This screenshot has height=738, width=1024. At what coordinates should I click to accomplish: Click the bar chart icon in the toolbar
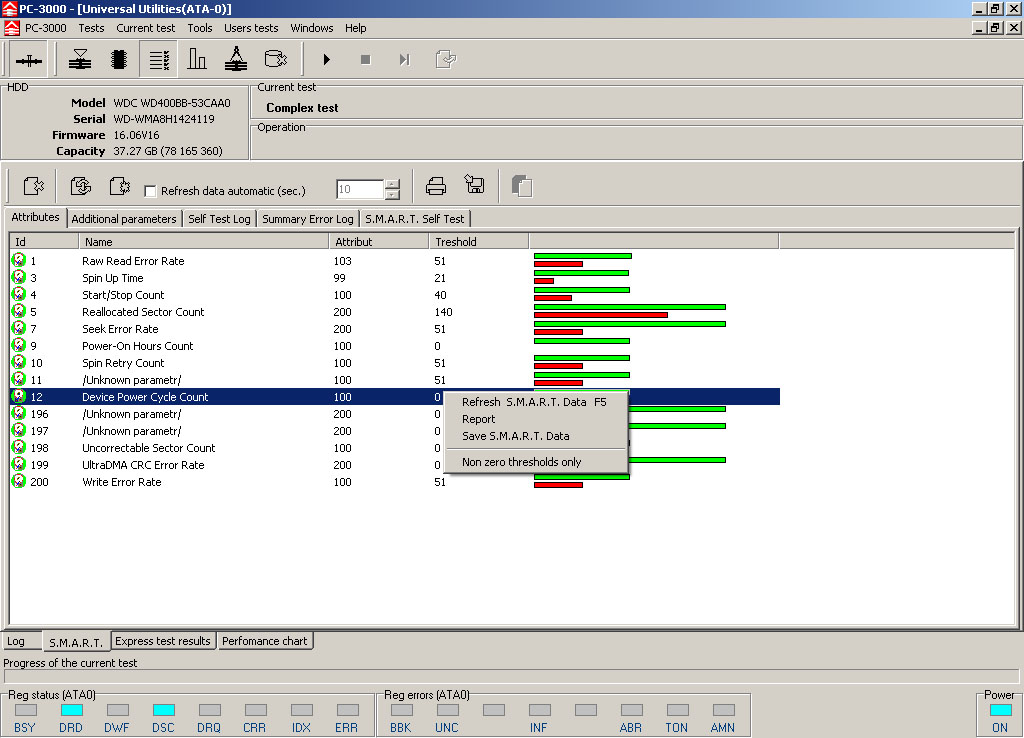point(197,60)
